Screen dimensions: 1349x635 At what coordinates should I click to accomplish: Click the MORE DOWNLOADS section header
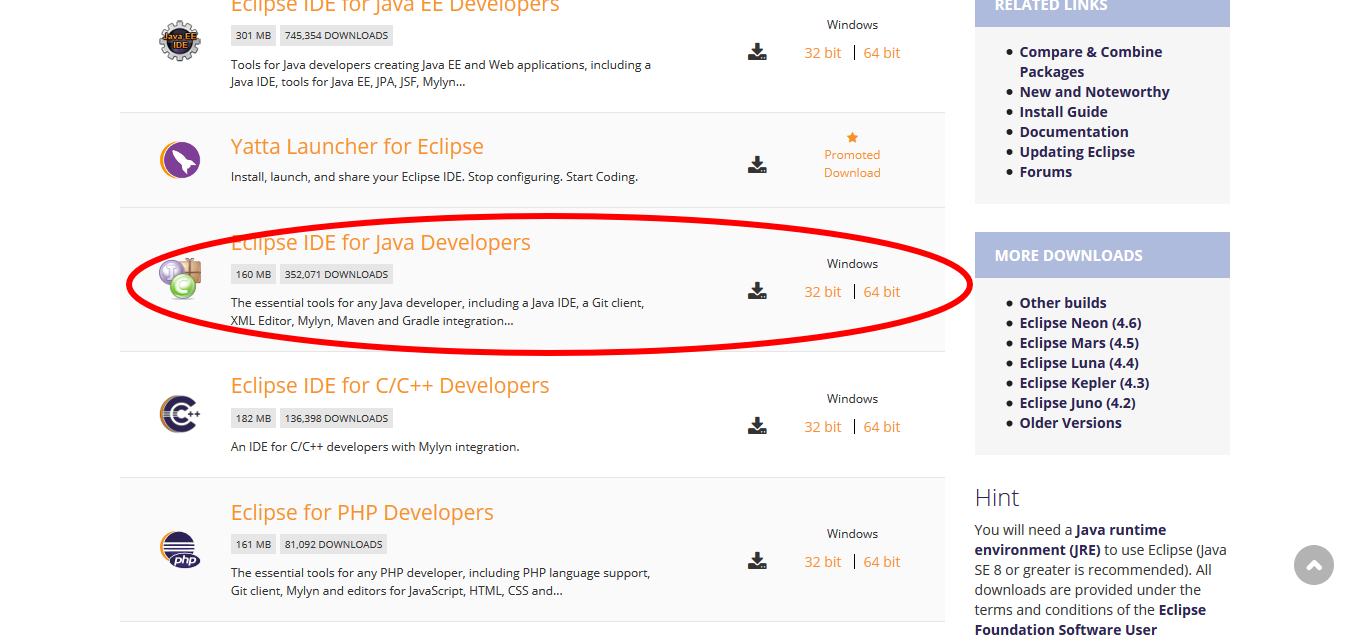pyautogui.click(x=1102, y=255)
